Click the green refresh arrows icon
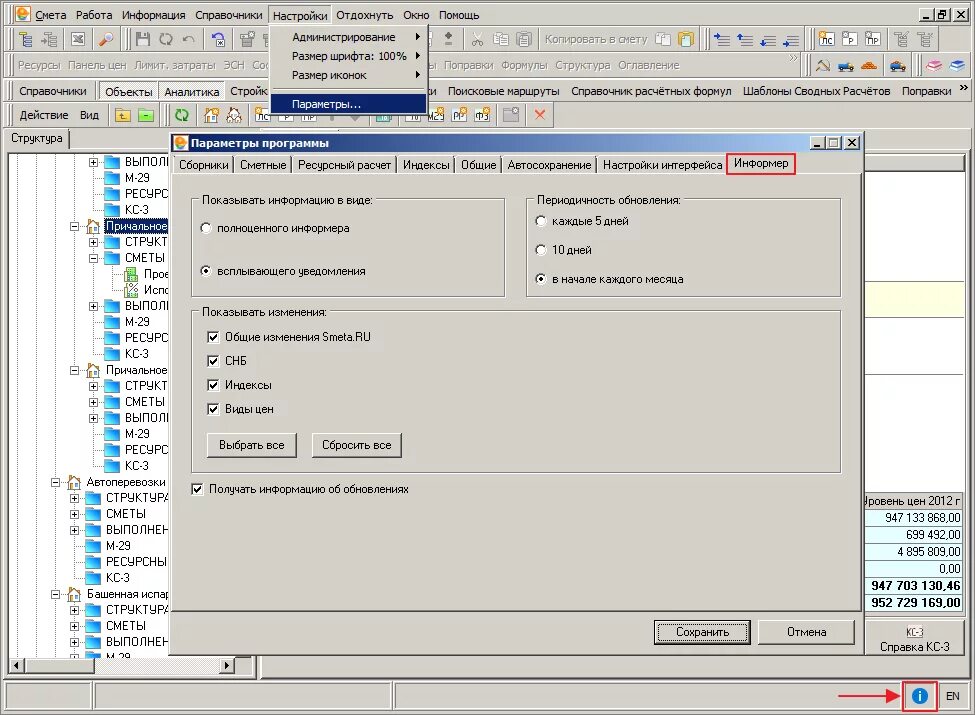The height and width of the screenshot is (715, 975). 182,115
